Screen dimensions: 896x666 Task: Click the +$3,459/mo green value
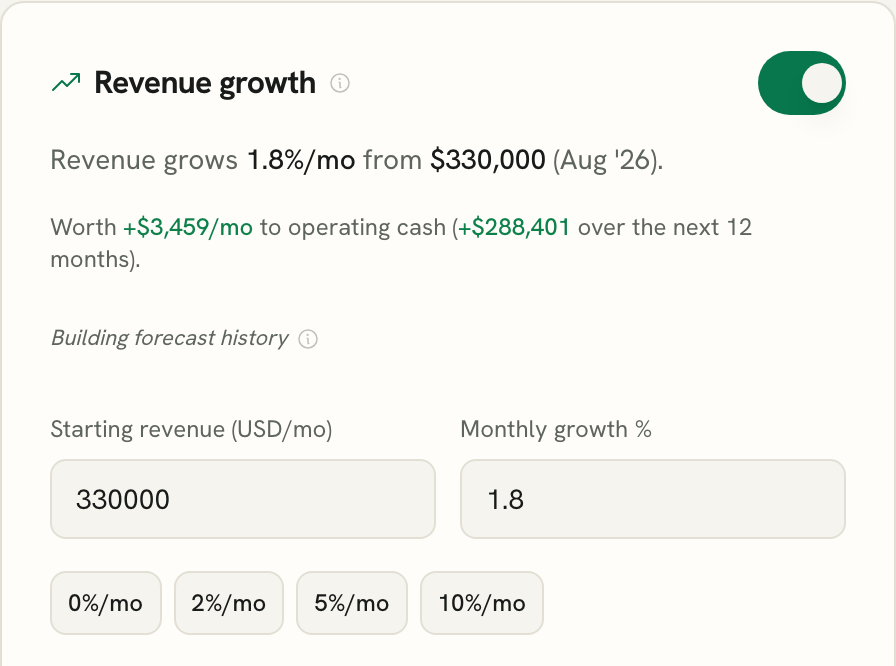click(x=188, y=227)
